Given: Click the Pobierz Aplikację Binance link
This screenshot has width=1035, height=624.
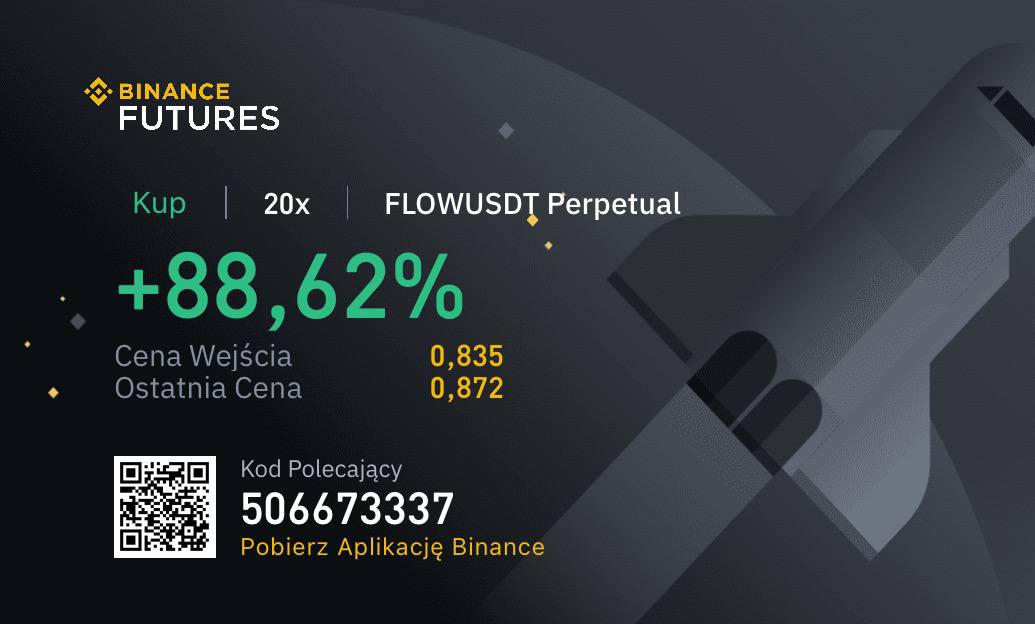Looking at the screenshot, I should coord(392,547).
